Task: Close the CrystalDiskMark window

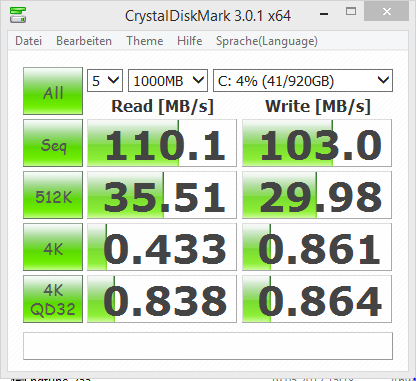Action: [x=387, y=12]
